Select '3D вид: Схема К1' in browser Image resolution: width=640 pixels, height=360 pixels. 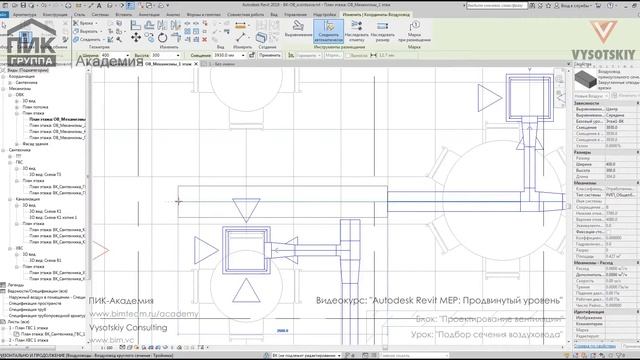coord(45,211)
